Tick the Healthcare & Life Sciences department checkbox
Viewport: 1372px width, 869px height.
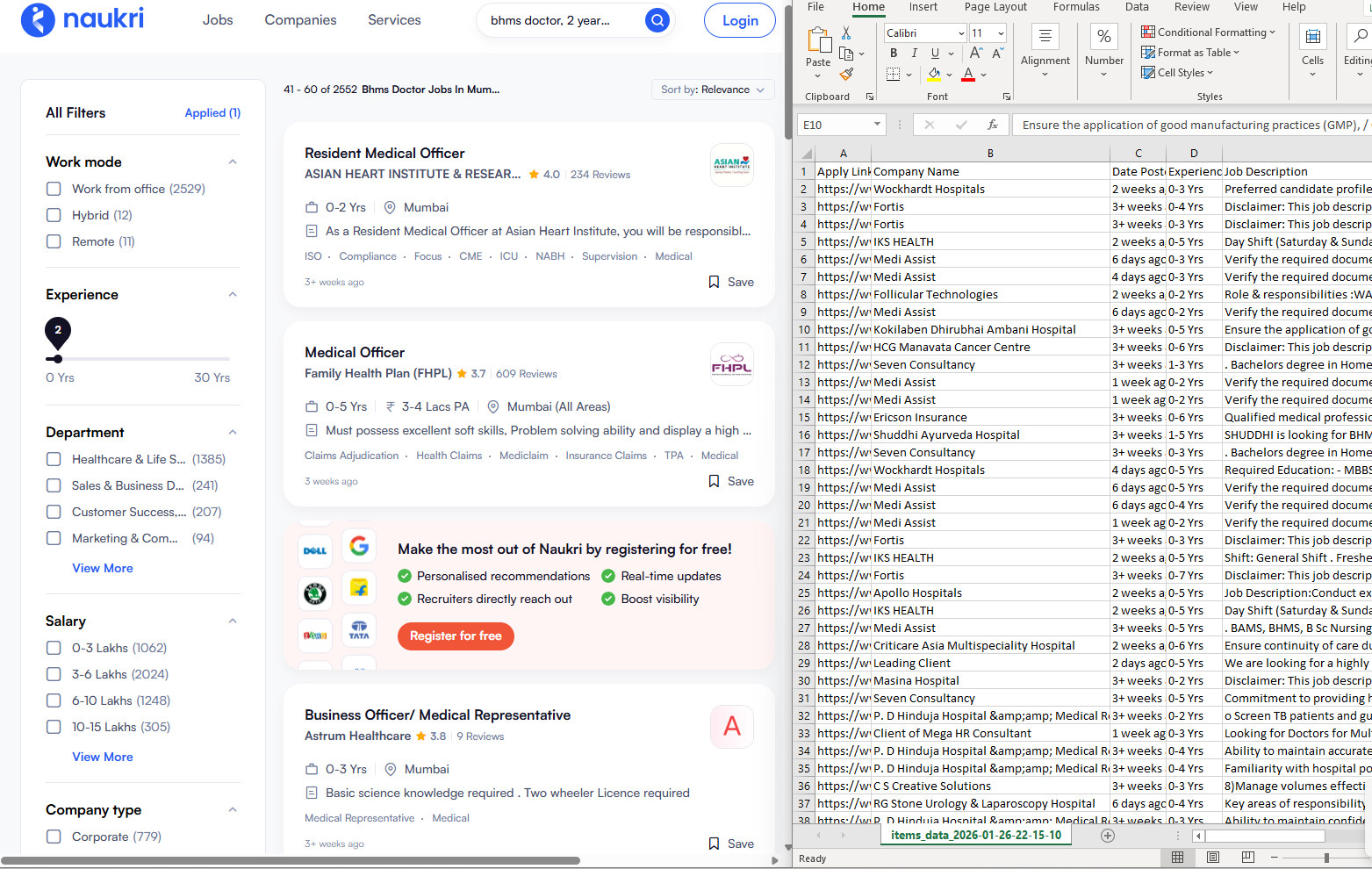point(54,459)
